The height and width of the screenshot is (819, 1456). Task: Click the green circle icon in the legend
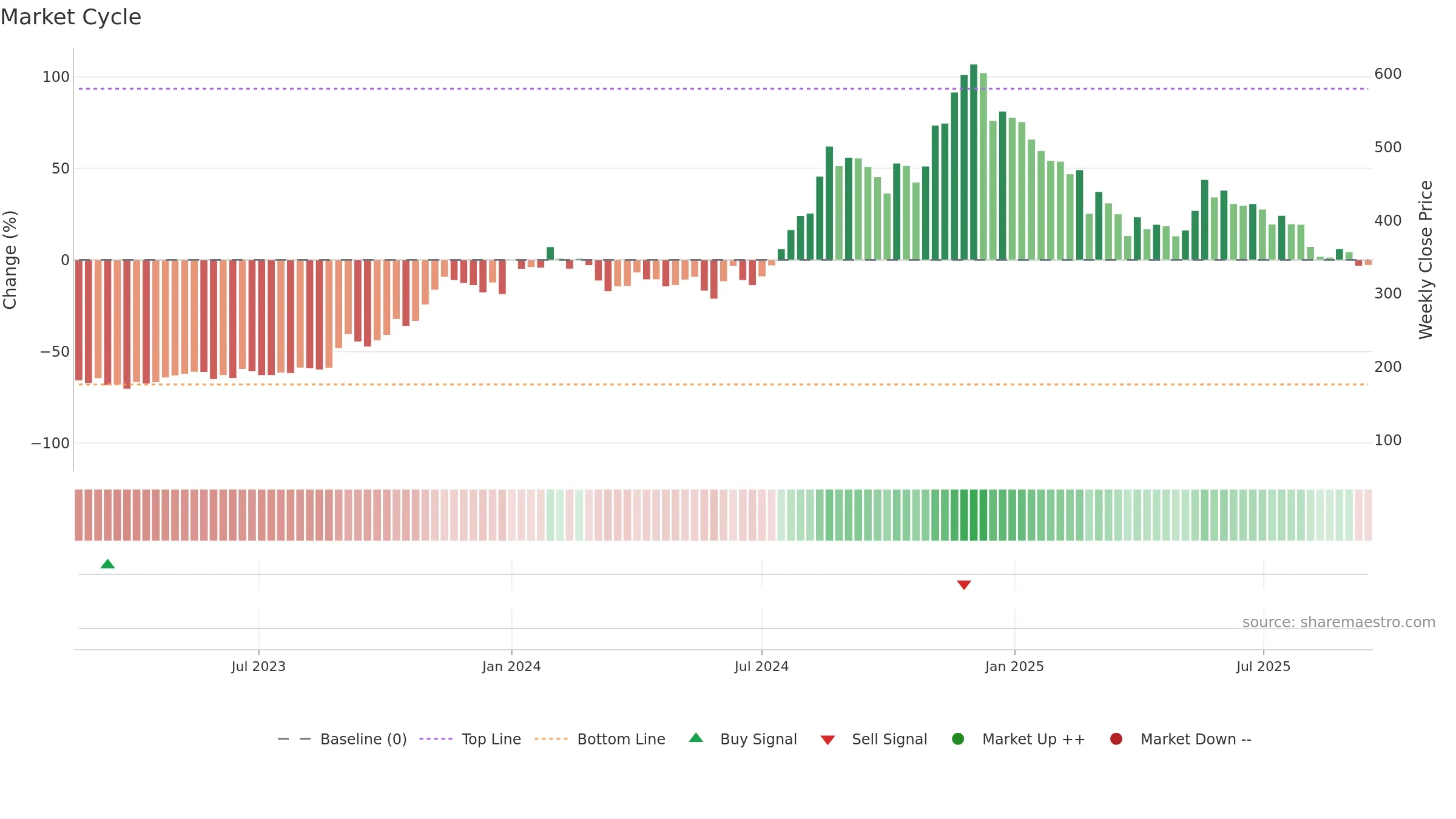coord(958,739)
